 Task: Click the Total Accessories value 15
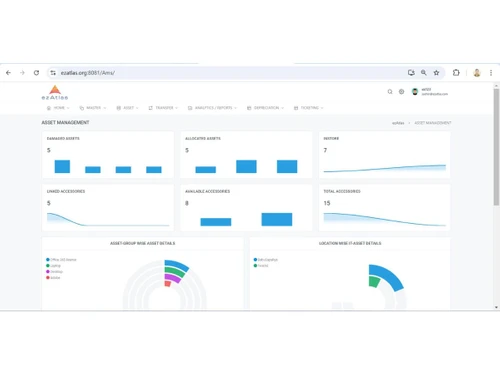[x=327, y=203]
